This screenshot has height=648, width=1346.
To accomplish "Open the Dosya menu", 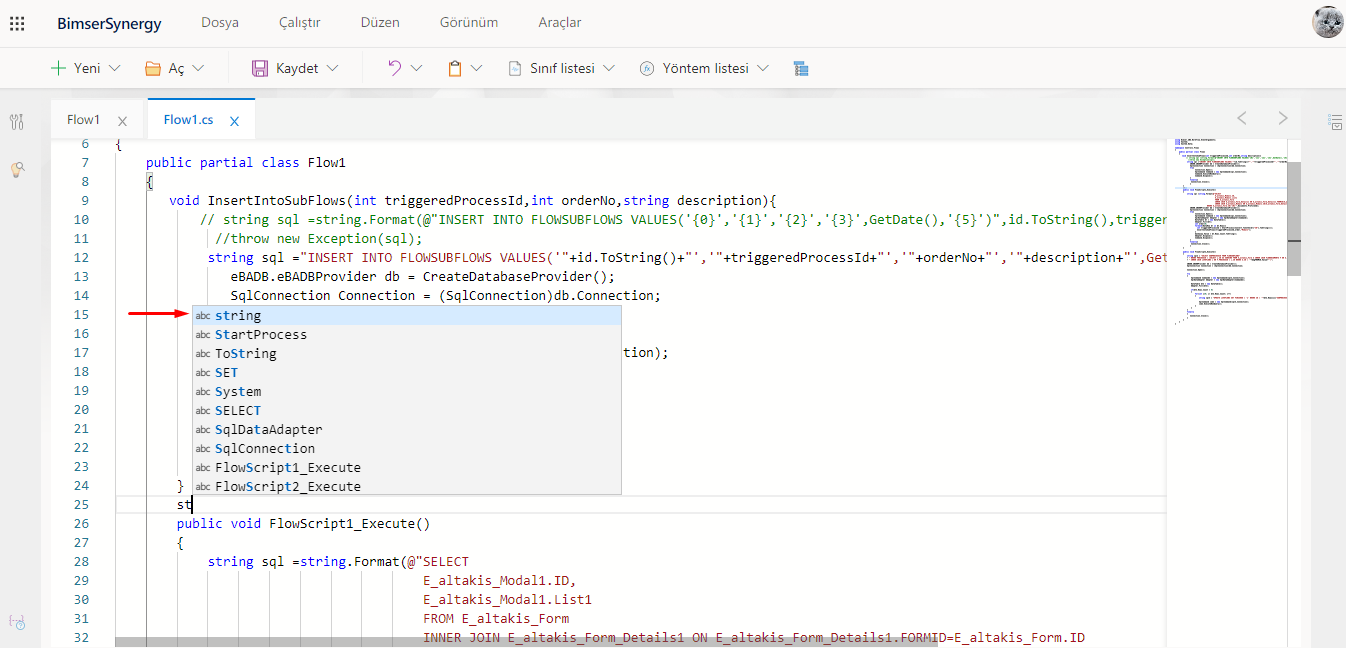I will [220, 22].
